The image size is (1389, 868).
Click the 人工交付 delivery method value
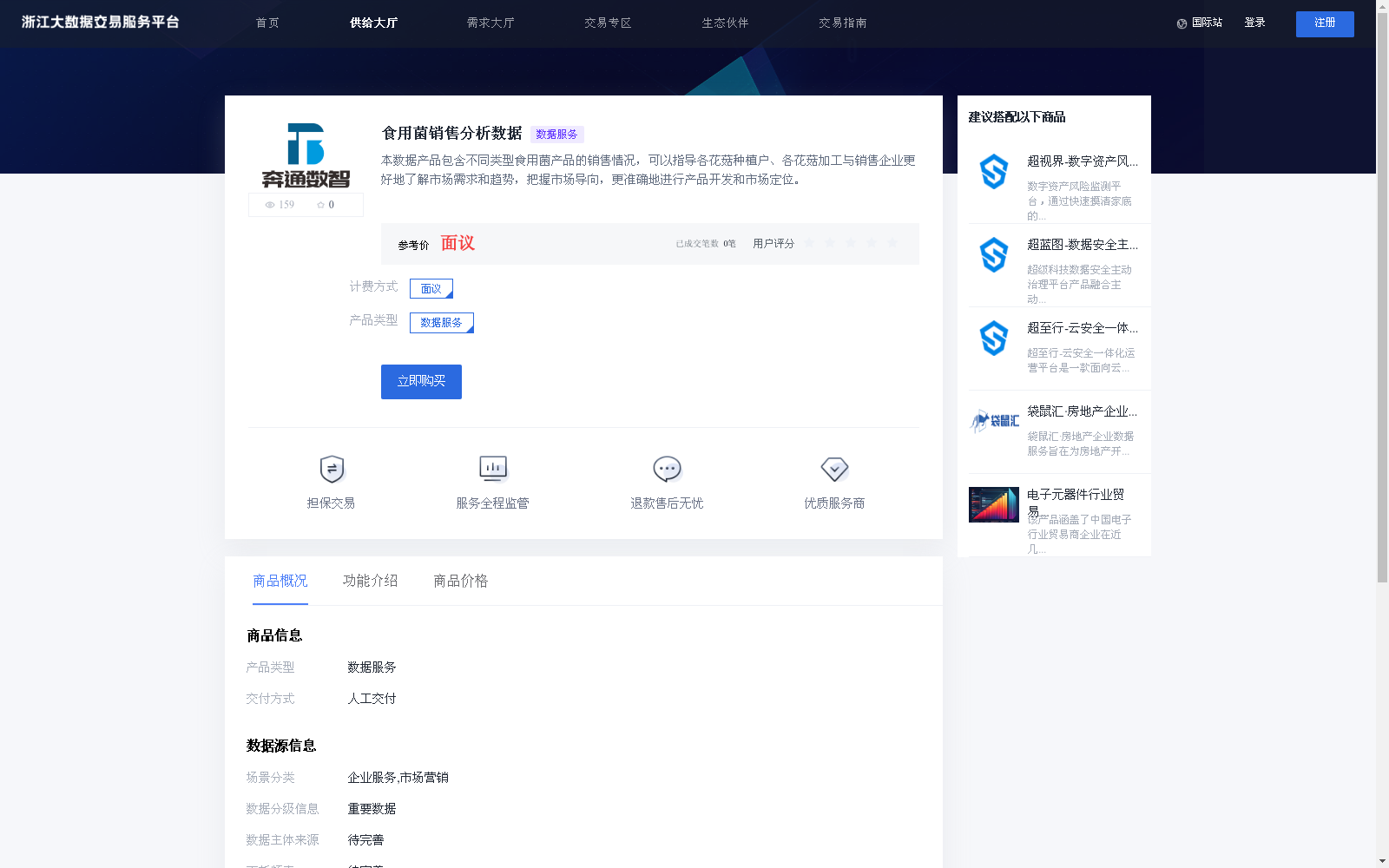[x=372, y=699]
